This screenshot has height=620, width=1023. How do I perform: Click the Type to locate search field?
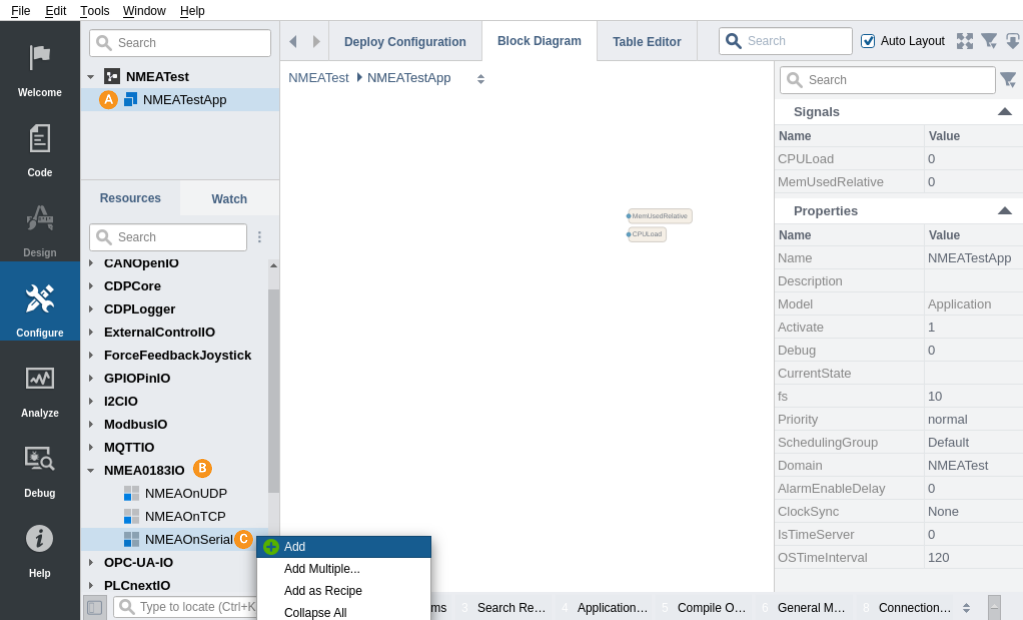195,607
